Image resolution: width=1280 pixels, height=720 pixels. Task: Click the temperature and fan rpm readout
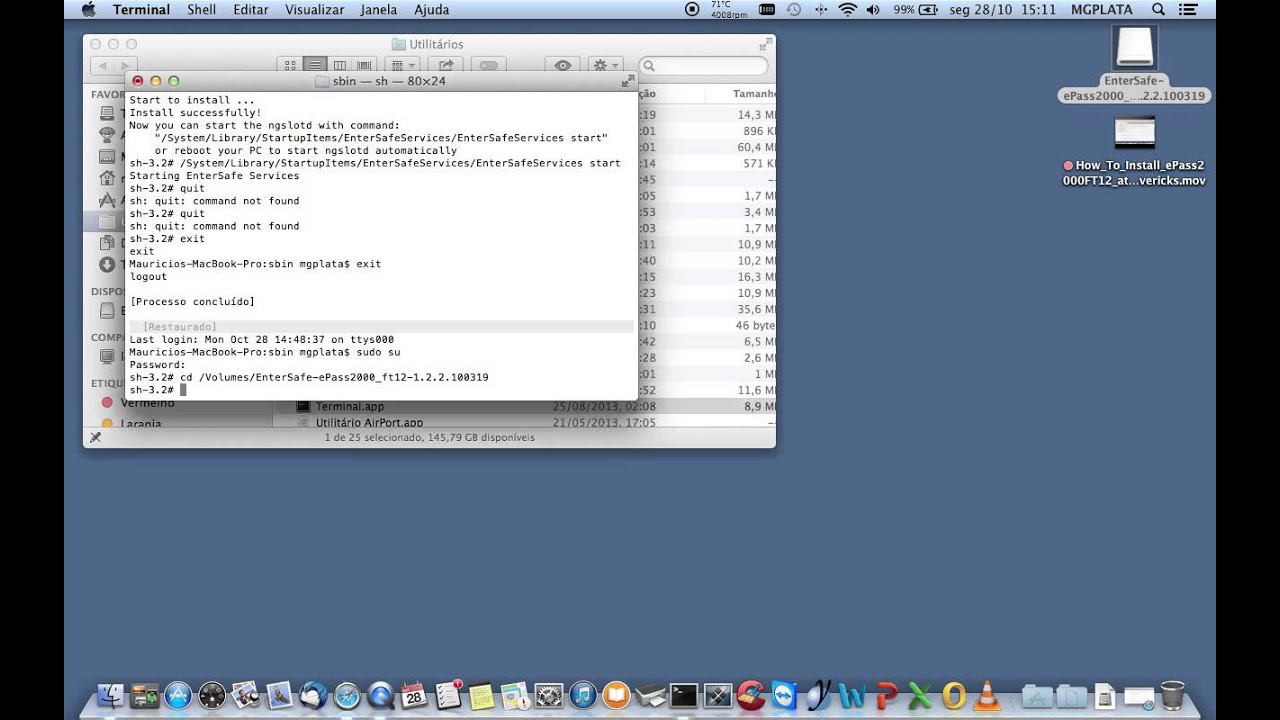[x=728, y=10]
